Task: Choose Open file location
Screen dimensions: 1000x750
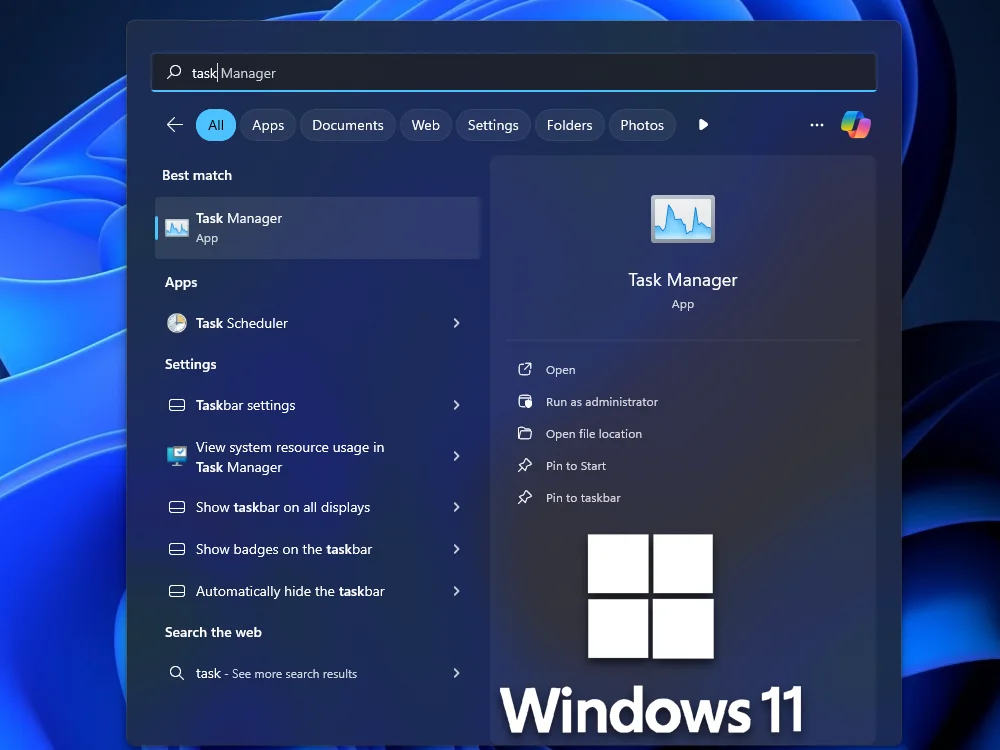Action: point(594,434)
